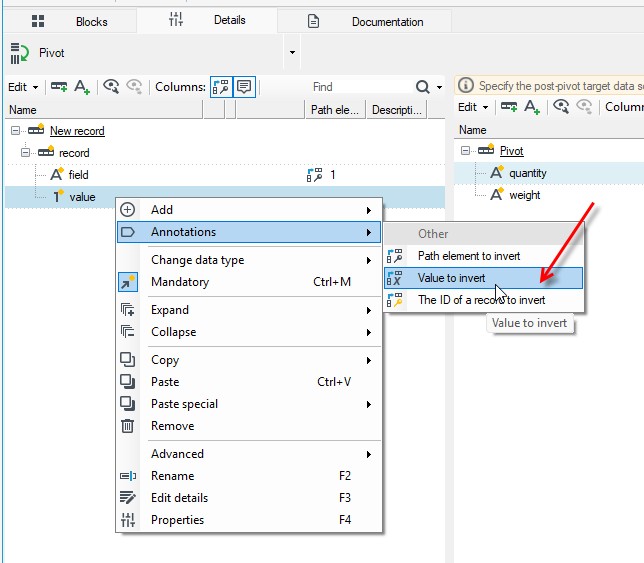Open the Add submenu

(x=249, y=210)
